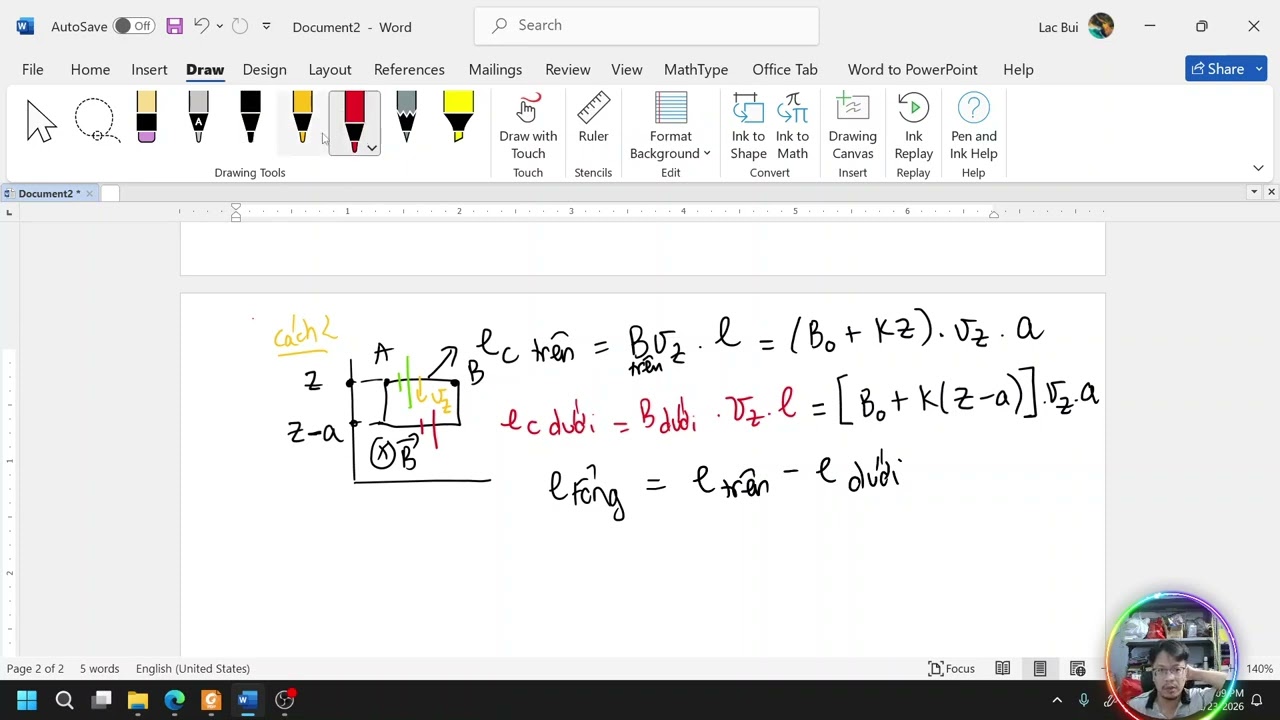1280x720 pixels.
Task: Open the Format Background dropdown
Action: (670, 126)
